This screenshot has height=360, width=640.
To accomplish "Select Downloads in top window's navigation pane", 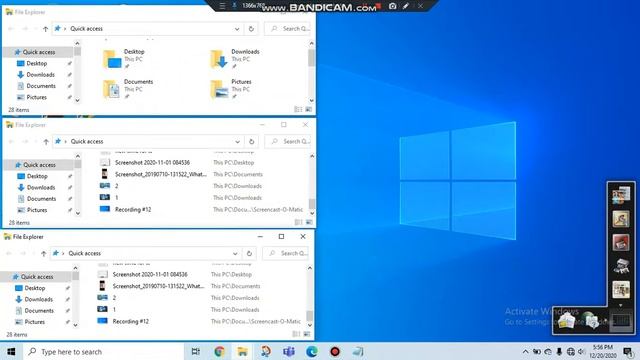I will [x=40, y=75].
